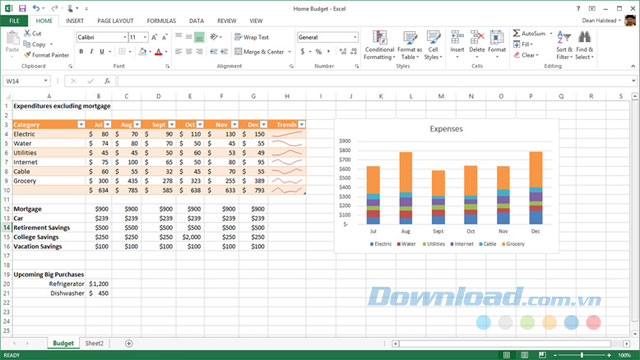640x360 pixels.
Task: Click the Format Painter brush icon
Action: point(27,55)
